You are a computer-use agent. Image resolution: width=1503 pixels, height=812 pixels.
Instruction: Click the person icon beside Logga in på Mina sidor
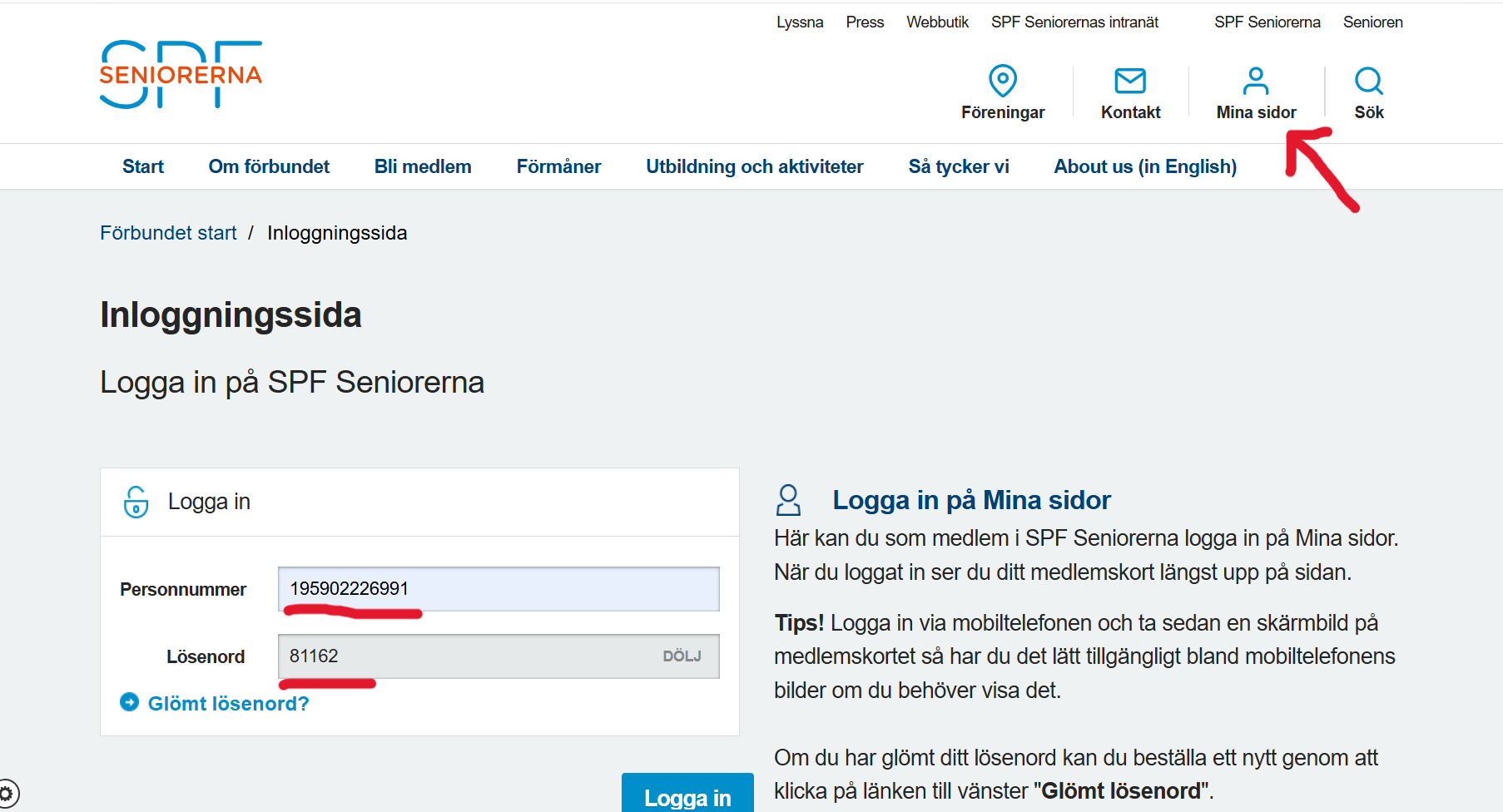click(788, 500)
